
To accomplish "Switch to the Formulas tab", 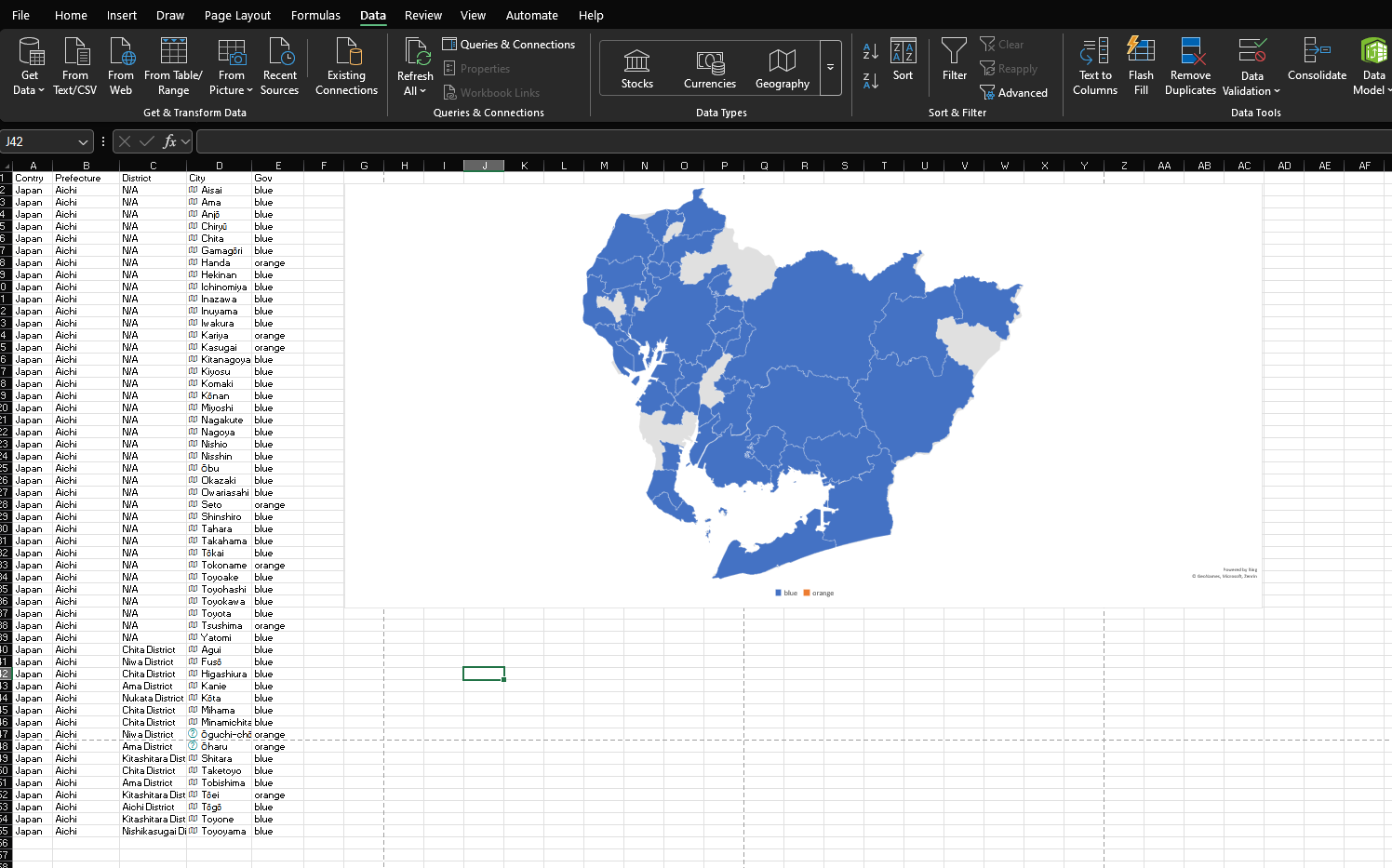I will [x=315, y=15].
